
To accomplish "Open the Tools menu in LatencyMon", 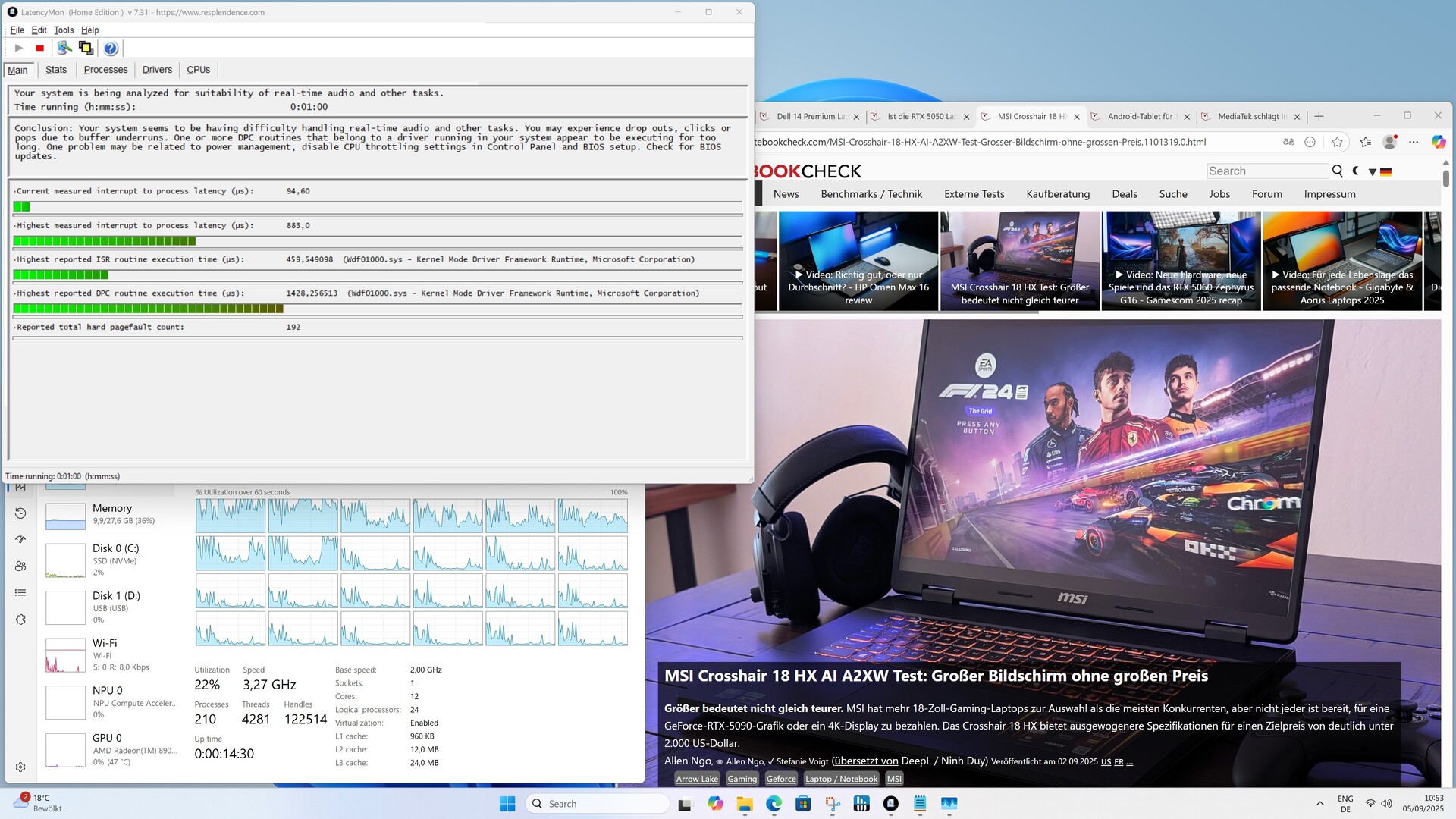I will [x=64, y=30].
